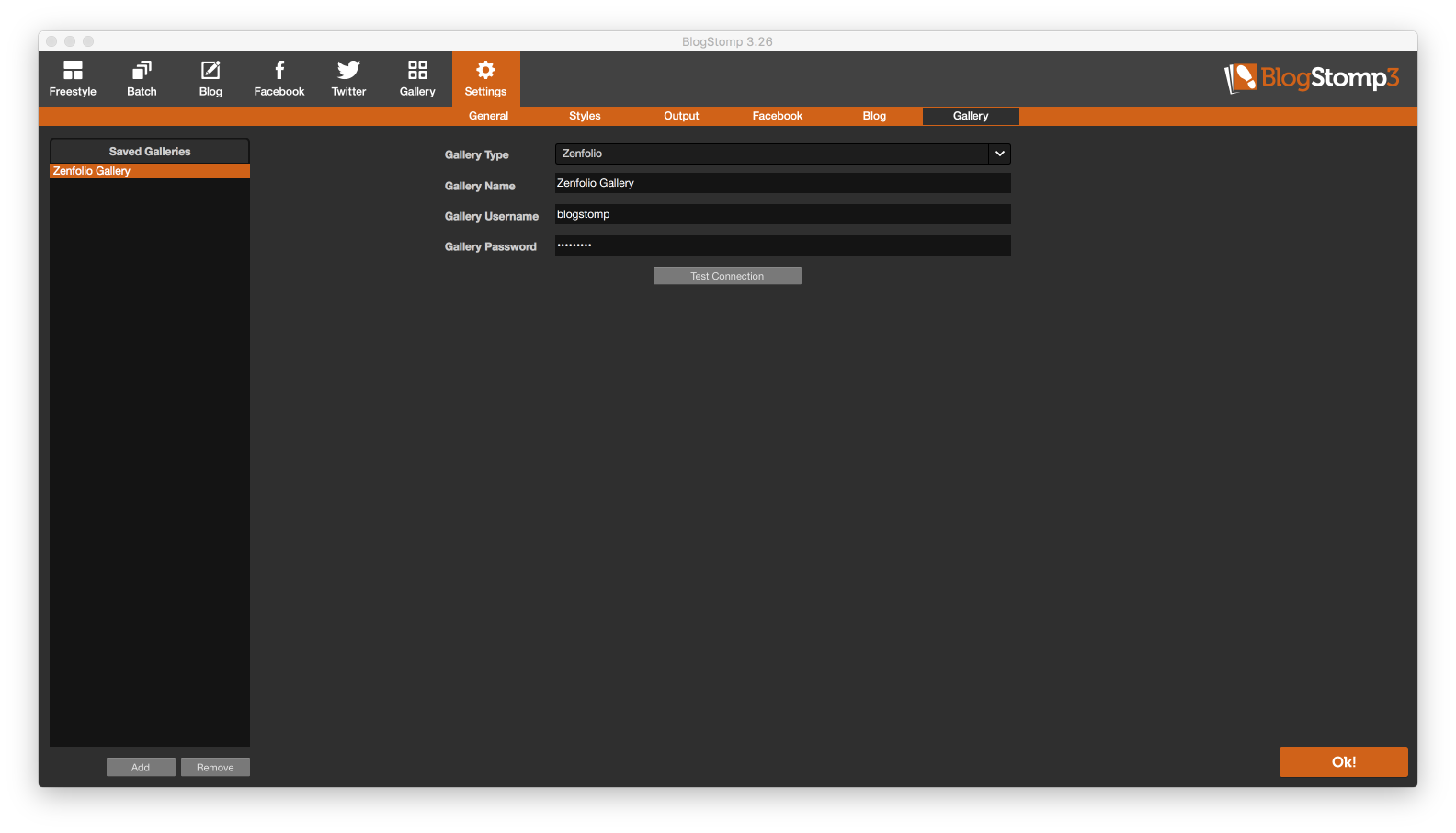Image resolution: width=1456 pixels, height=833 pixels.
Task: Click the Gallery Type label
Action: [x=476, y=154]
